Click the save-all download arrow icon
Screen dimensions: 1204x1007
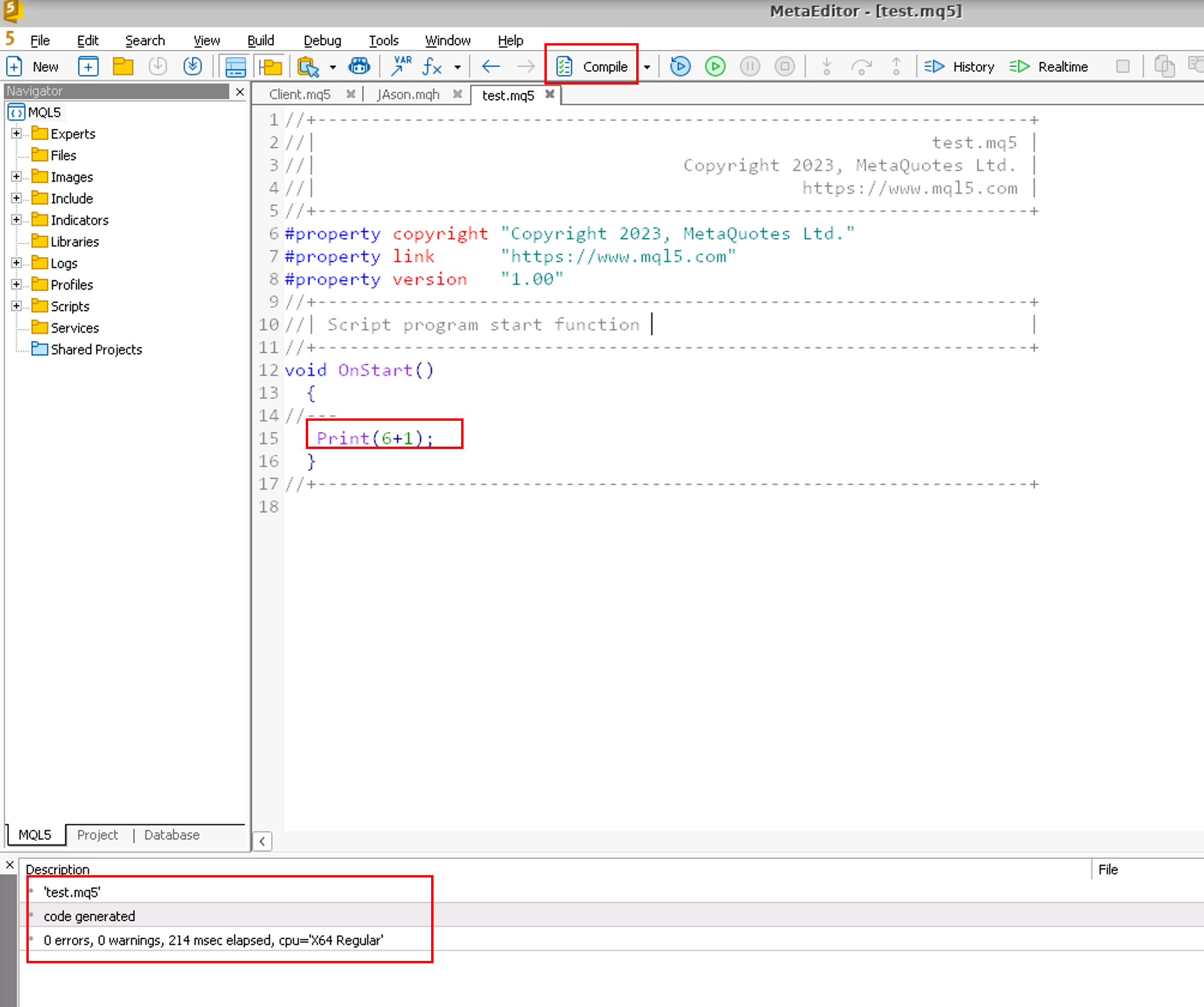pos(192,67)
